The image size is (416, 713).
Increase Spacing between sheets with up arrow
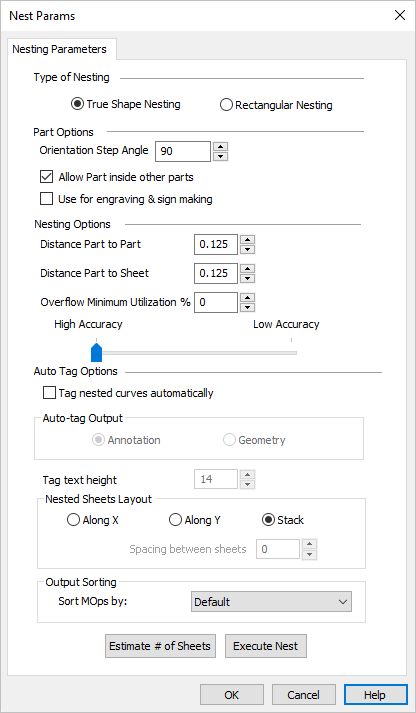(309, 544)
